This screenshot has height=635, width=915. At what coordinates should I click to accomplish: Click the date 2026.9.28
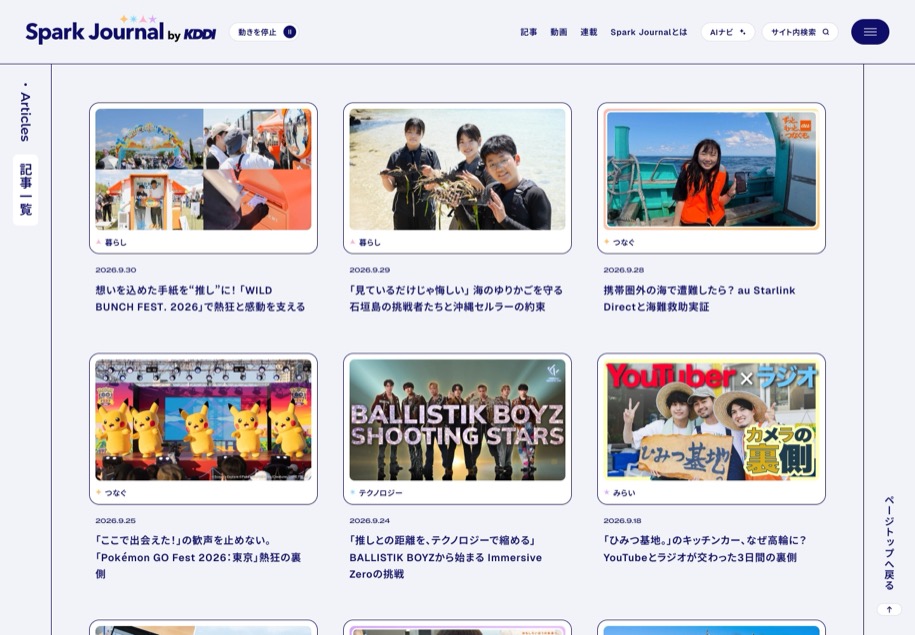pos(623,270)
